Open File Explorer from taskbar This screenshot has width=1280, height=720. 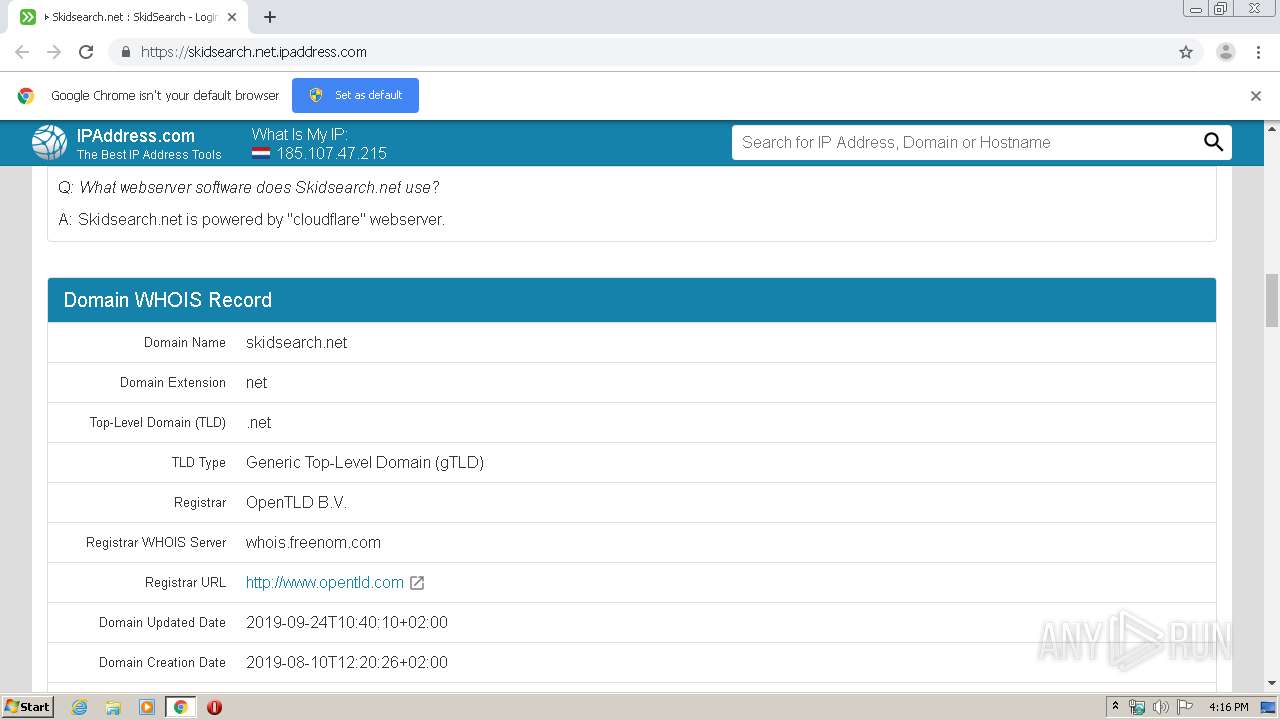(x=113, y=707)
